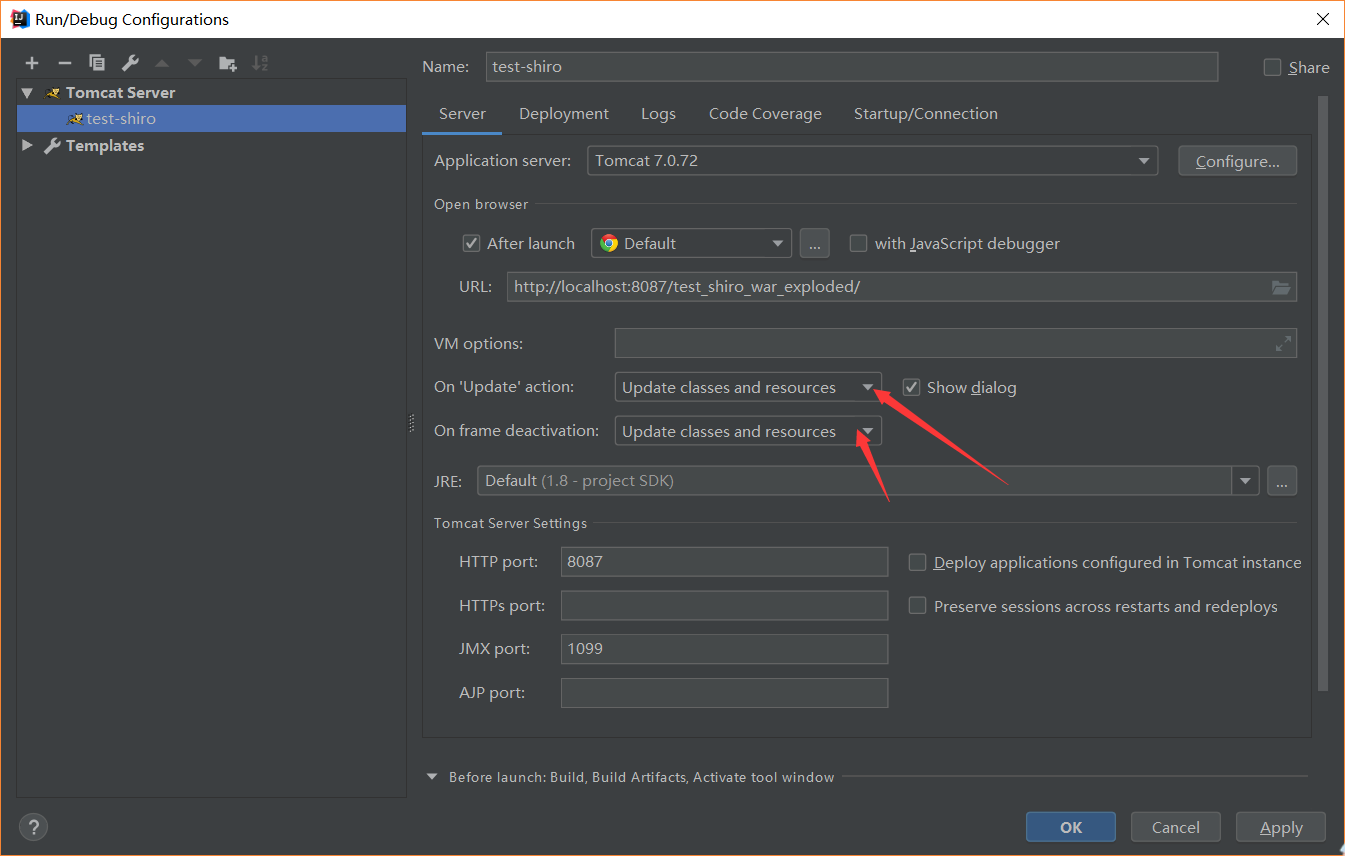The image size is (1345, 856).
Task: Click the Create New Folder icon
Action: (228, 63)
